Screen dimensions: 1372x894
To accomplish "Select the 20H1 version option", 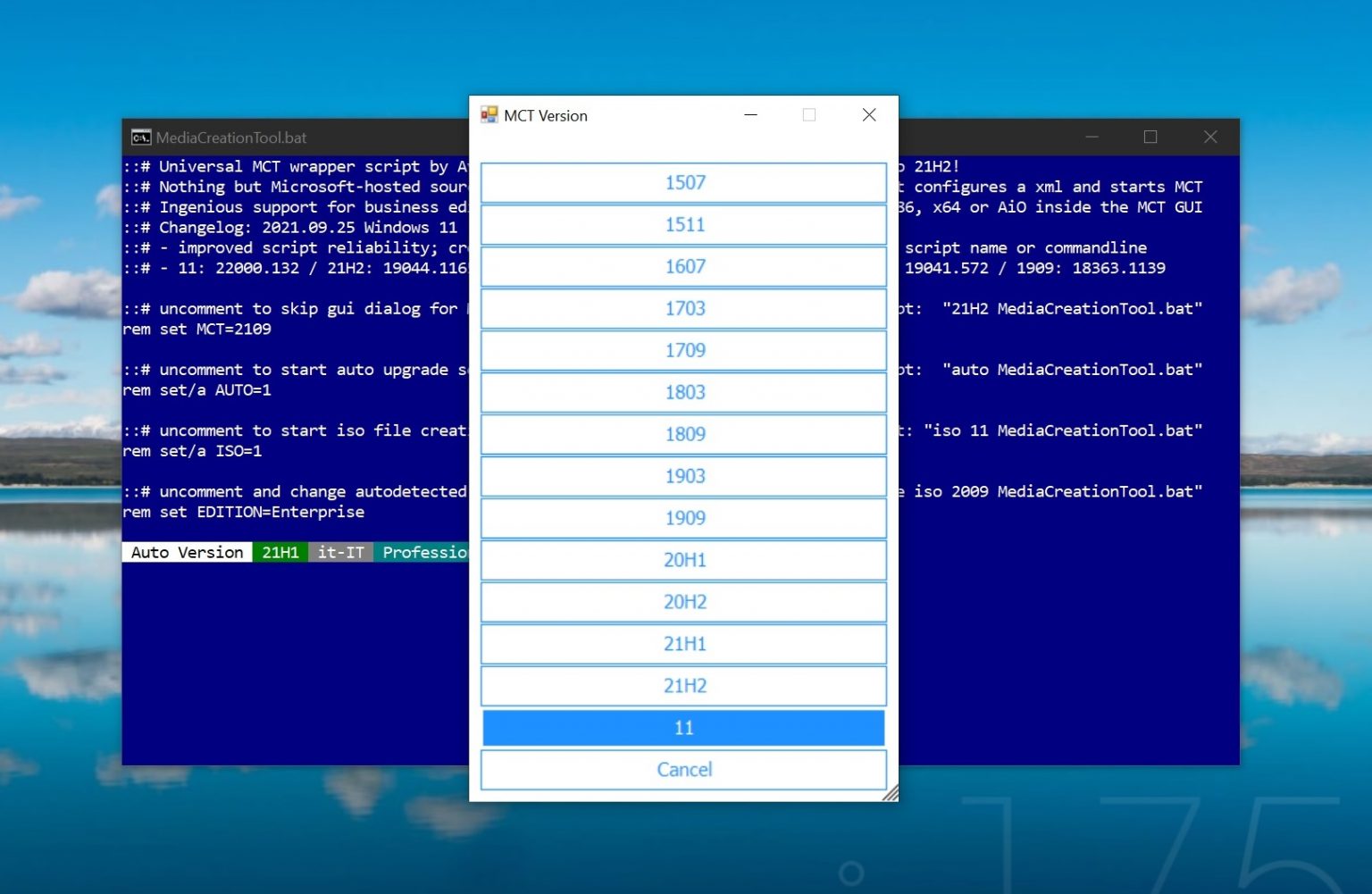I will pyautogui.click(x=683, y=560).
